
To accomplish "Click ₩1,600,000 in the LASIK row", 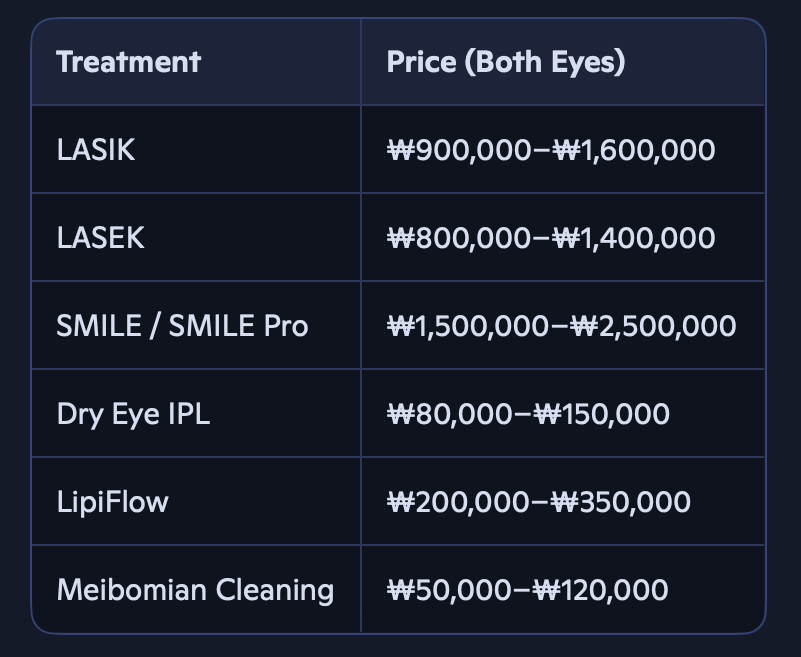I will (634, 150).
